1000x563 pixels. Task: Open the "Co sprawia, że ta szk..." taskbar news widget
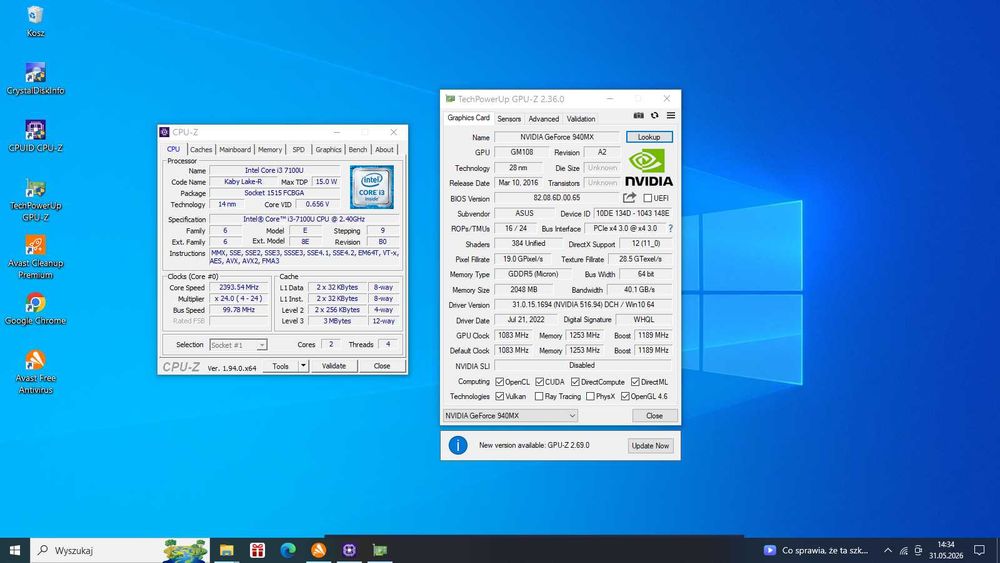816,550
